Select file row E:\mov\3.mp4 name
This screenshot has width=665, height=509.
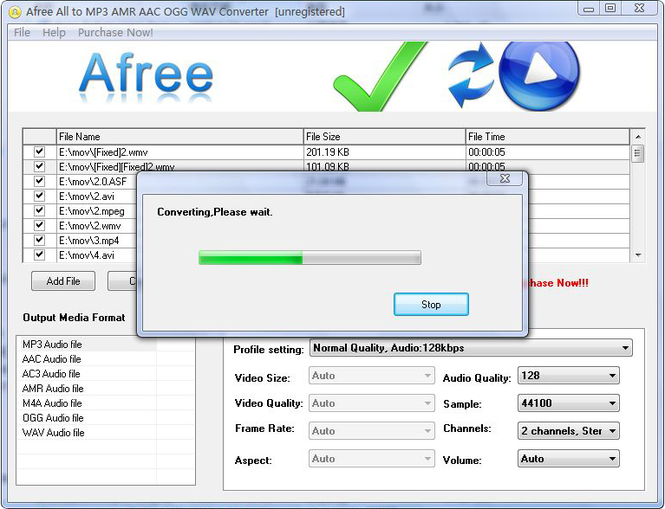click(x=89, y=241)
